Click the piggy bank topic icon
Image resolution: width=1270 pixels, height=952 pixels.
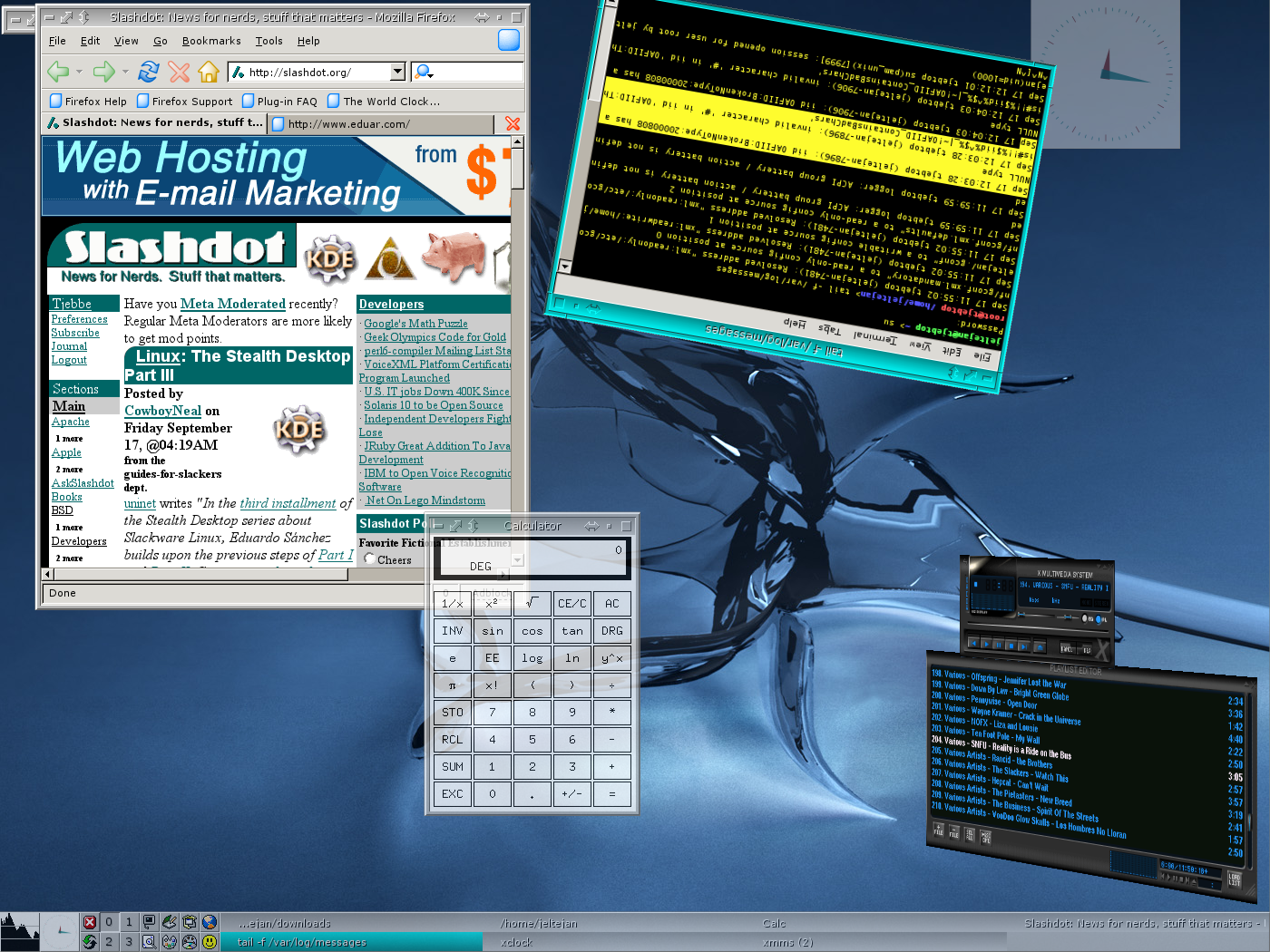coord(454,257)
